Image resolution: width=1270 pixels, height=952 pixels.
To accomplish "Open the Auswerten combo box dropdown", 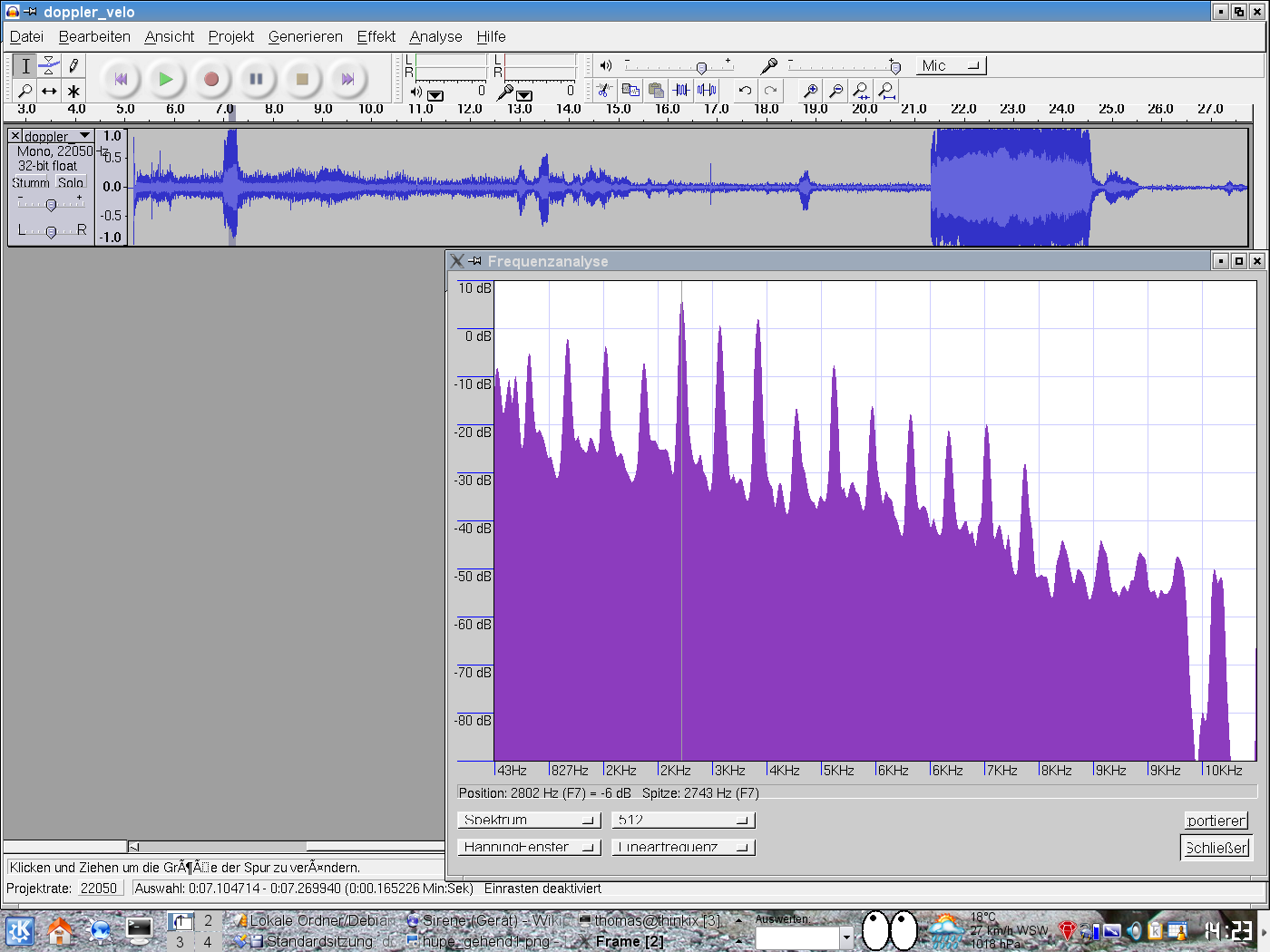I will tap(846, 937).
